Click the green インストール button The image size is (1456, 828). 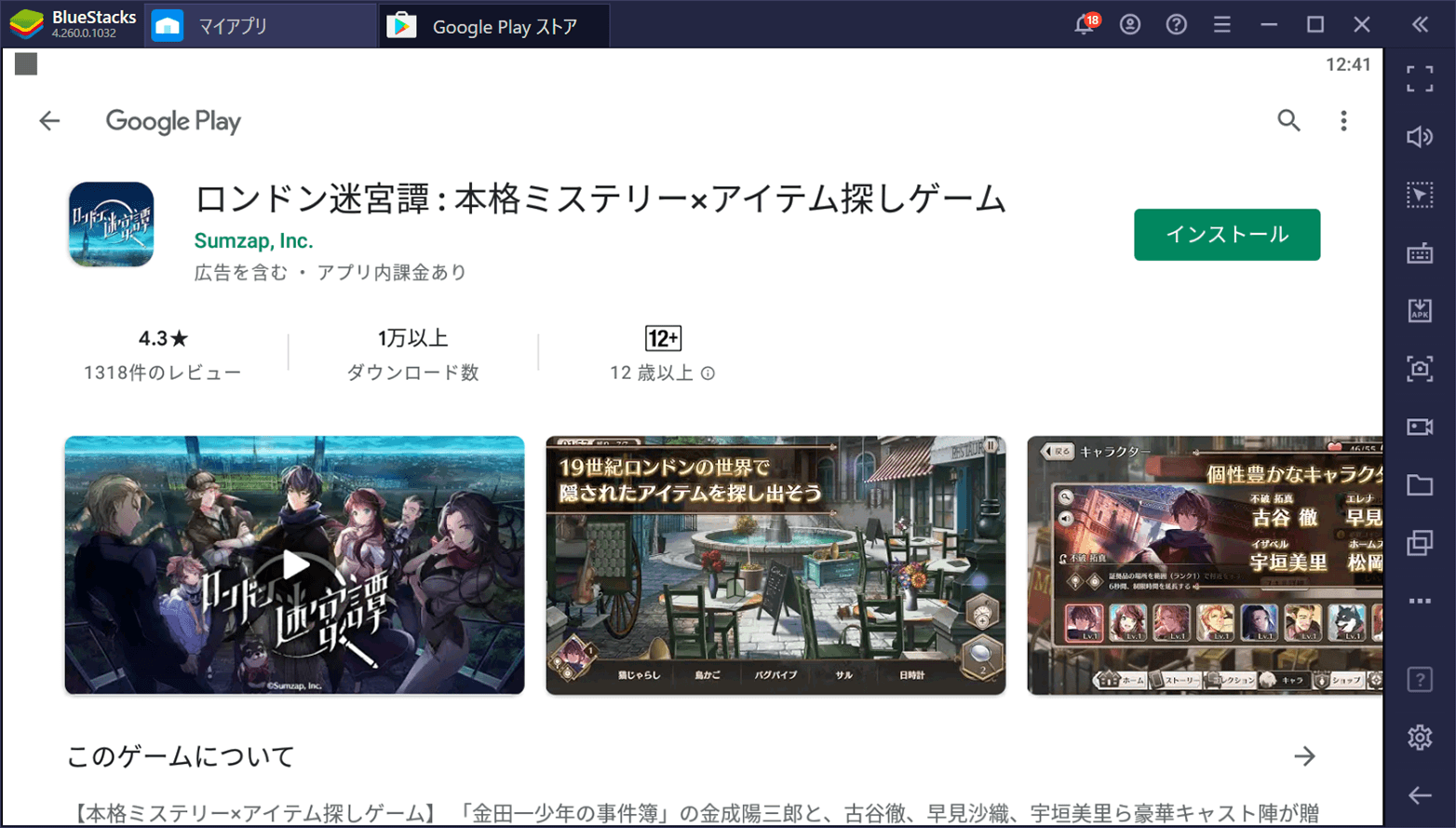(x=1227, y=235)
